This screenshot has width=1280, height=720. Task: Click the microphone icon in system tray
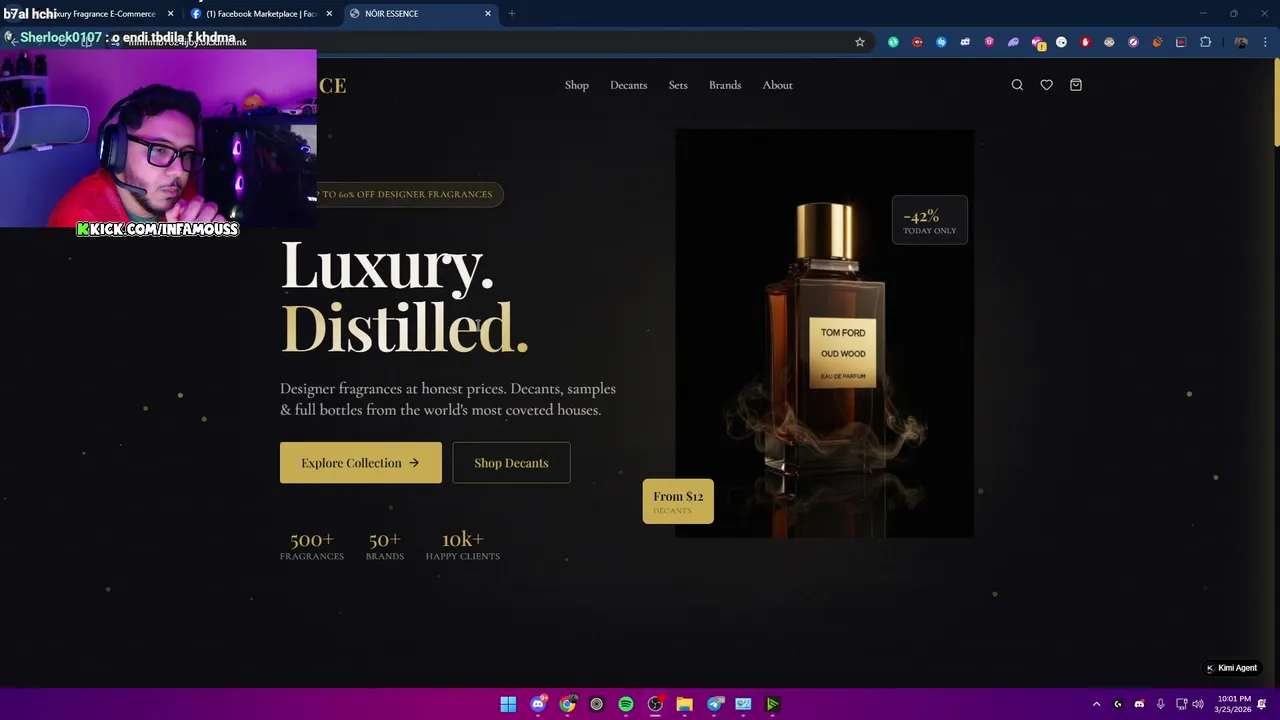(1160, 704)
